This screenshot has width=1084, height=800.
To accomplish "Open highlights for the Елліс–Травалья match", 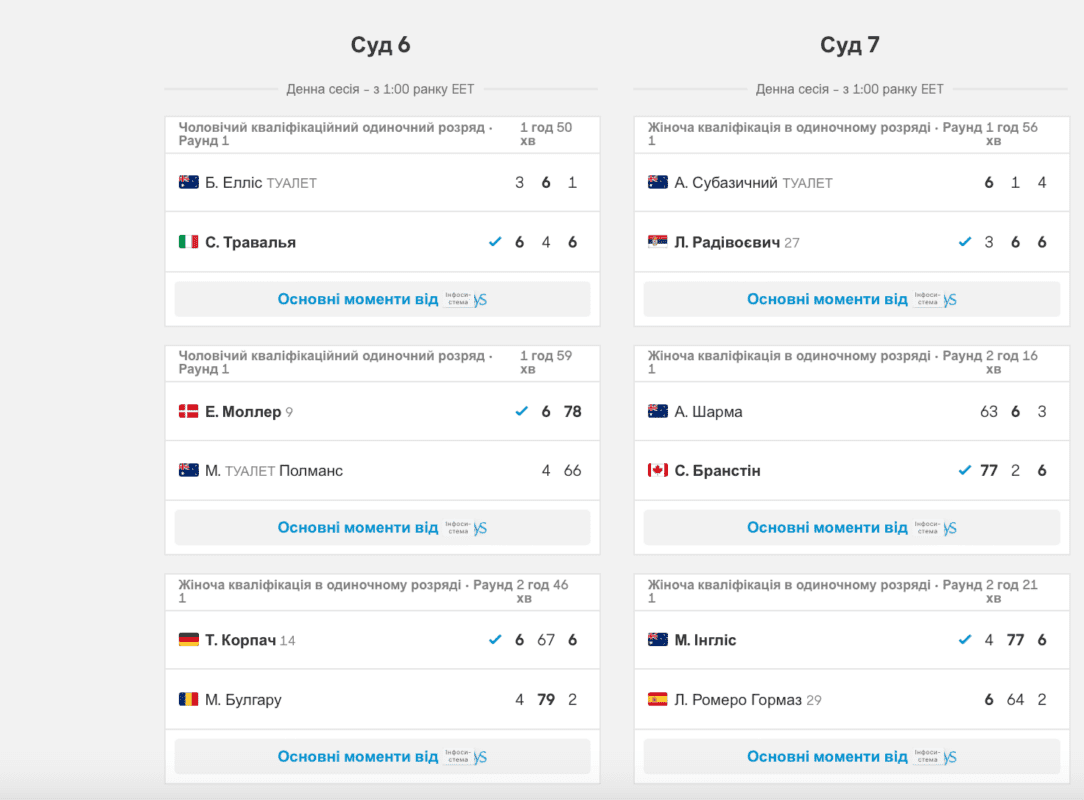I will [382, 299].
